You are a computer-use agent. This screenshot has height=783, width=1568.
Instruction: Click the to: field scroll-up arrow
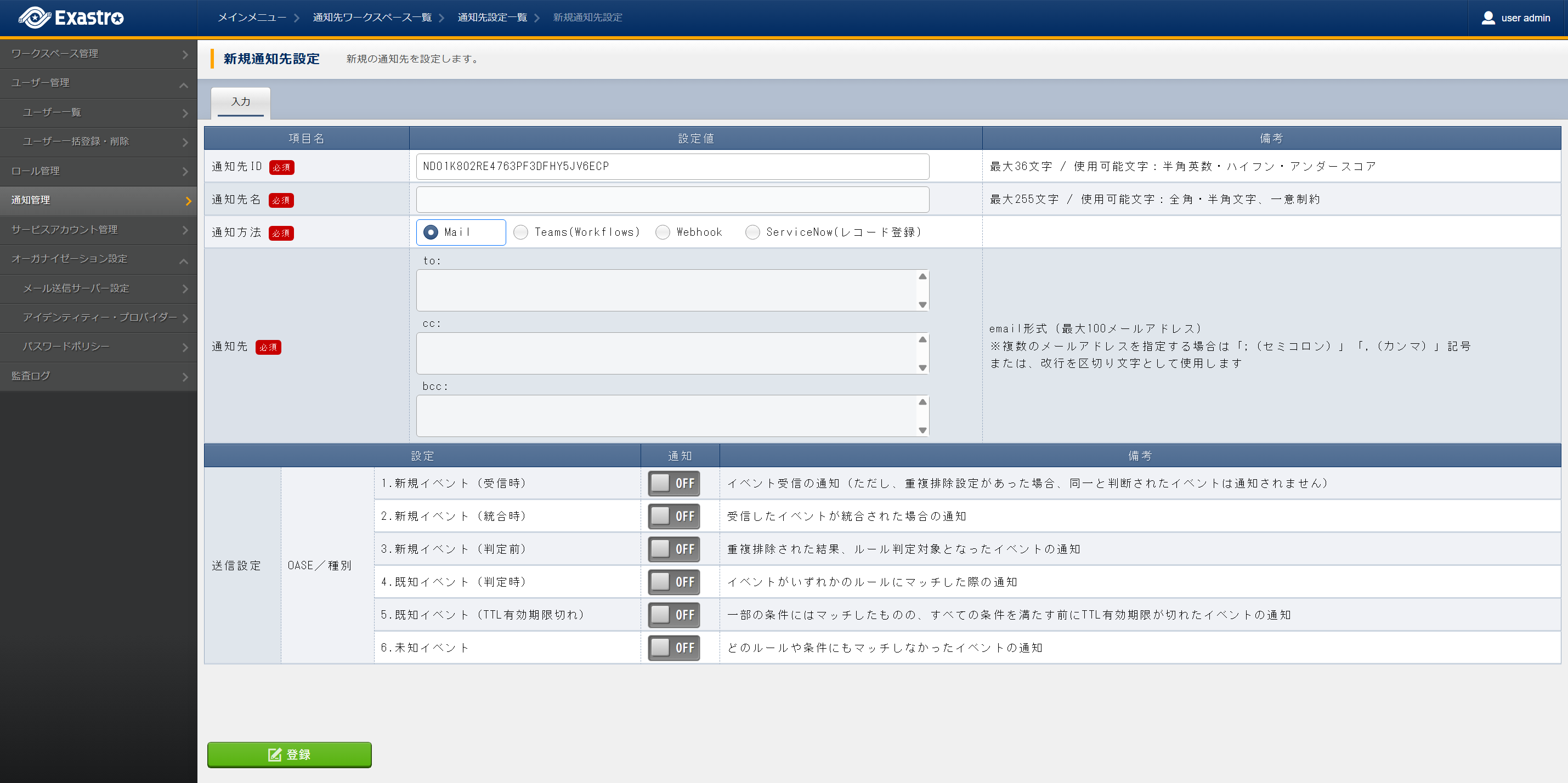(x=922, y=277)
